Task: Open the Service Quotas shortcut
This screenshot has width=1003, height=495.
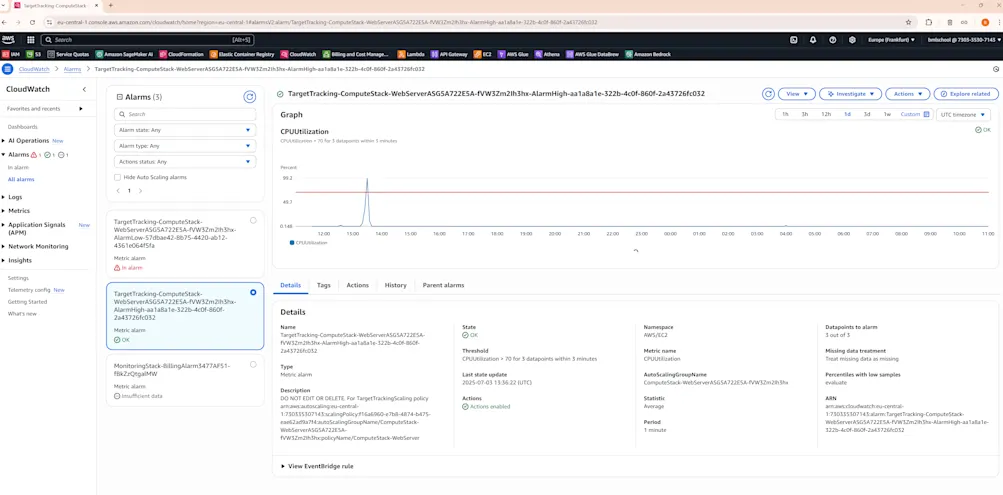Action: [68, 54]
